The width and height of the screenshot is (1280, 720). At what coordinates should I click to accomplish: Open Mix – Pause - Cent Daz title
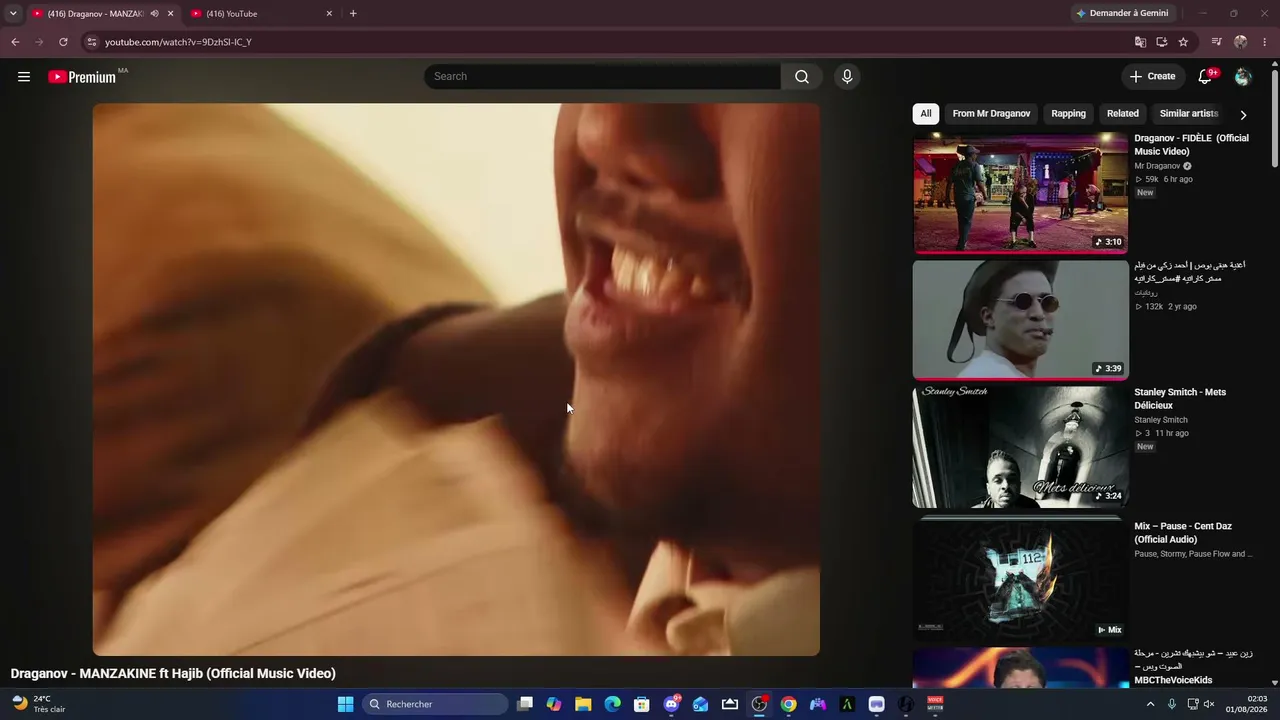(1183, 533)
